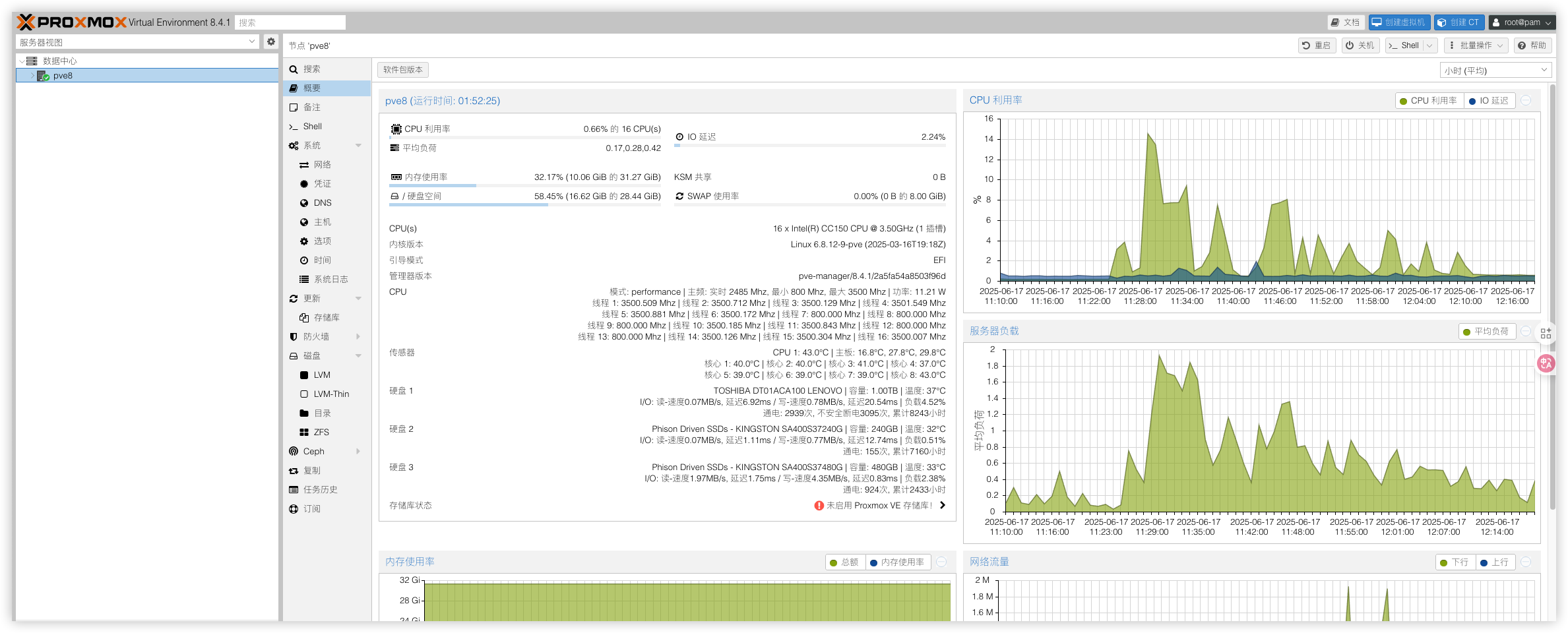The height and width of the screenshot is (633, 1568).
Task: Toggle the 下行 network legend series
Action: click(1455, 562)
